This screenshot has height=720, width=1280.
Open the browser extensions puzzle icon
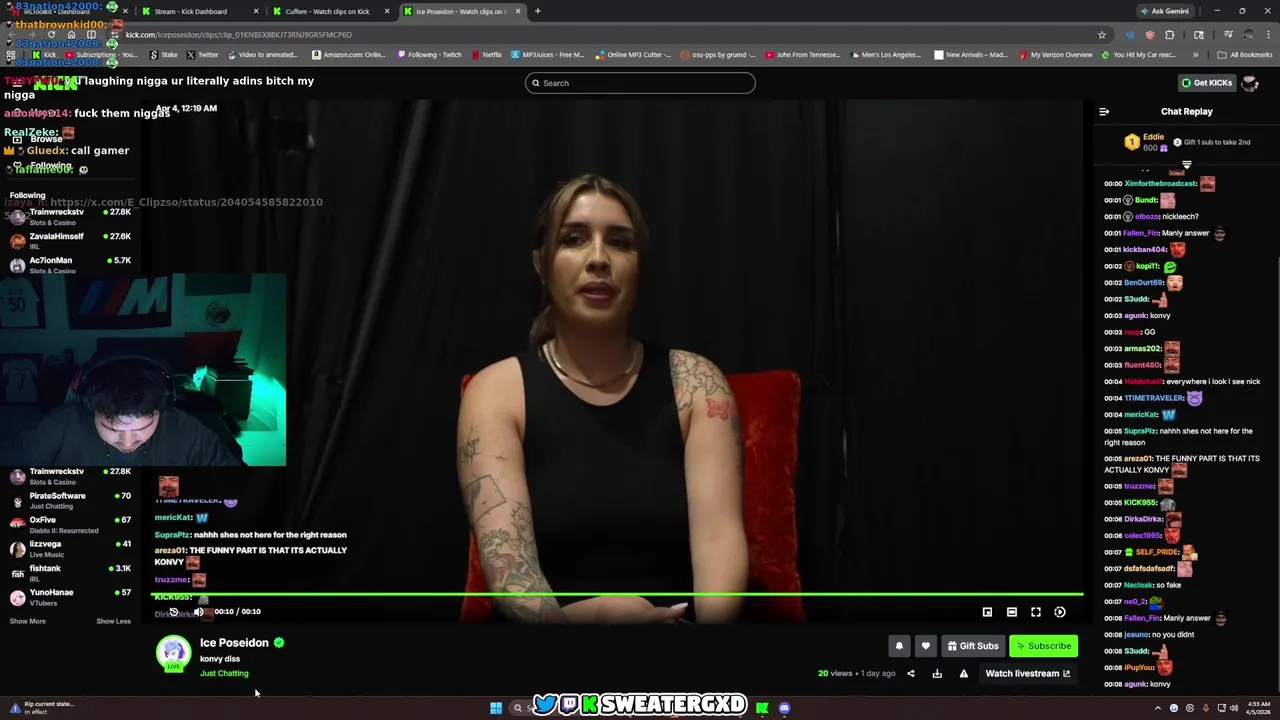tap(1169, 35)
